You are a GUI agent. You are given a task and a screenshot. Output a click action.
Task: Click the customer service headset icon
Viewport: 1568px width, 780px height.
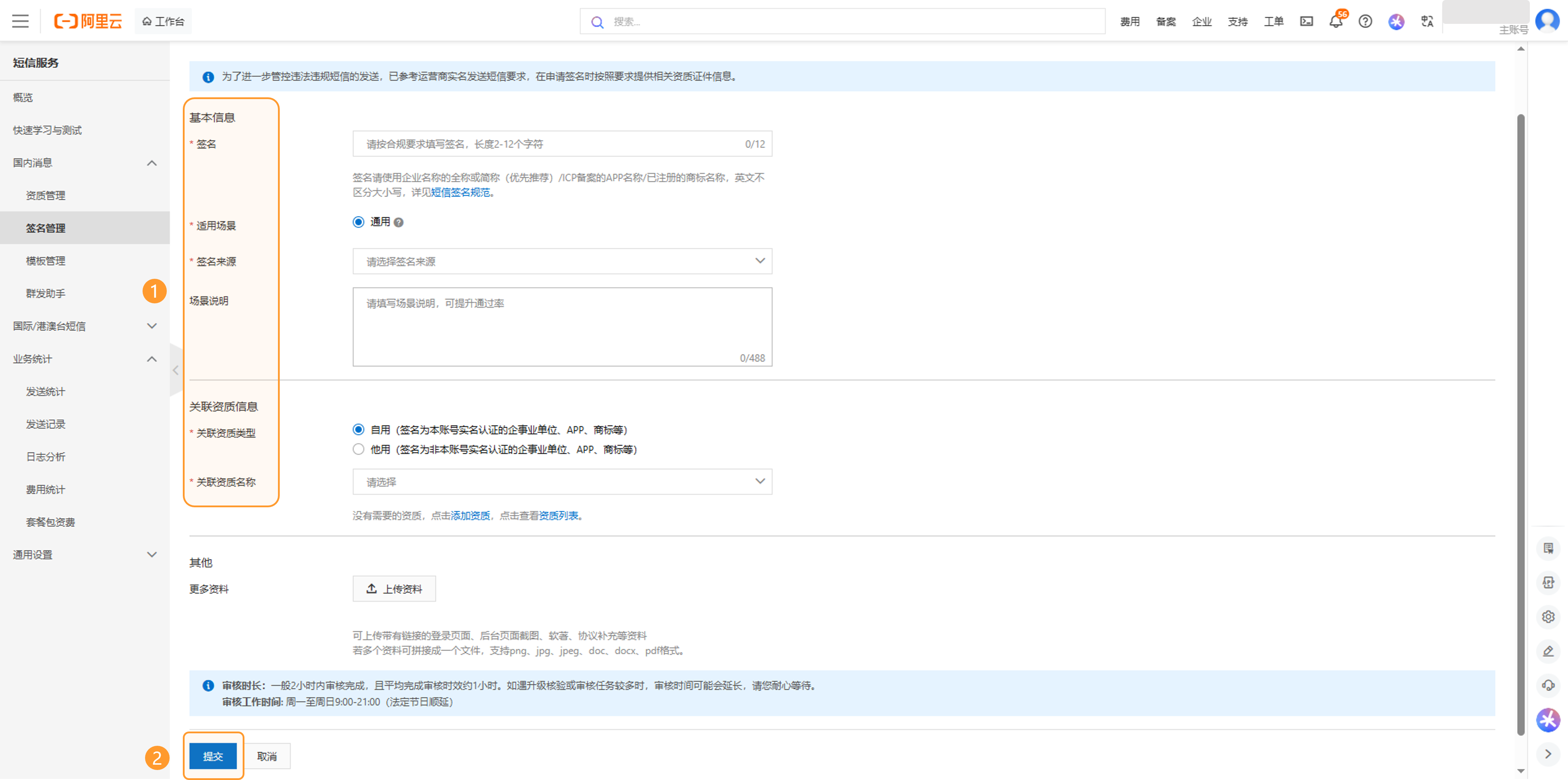(1548, 685)
